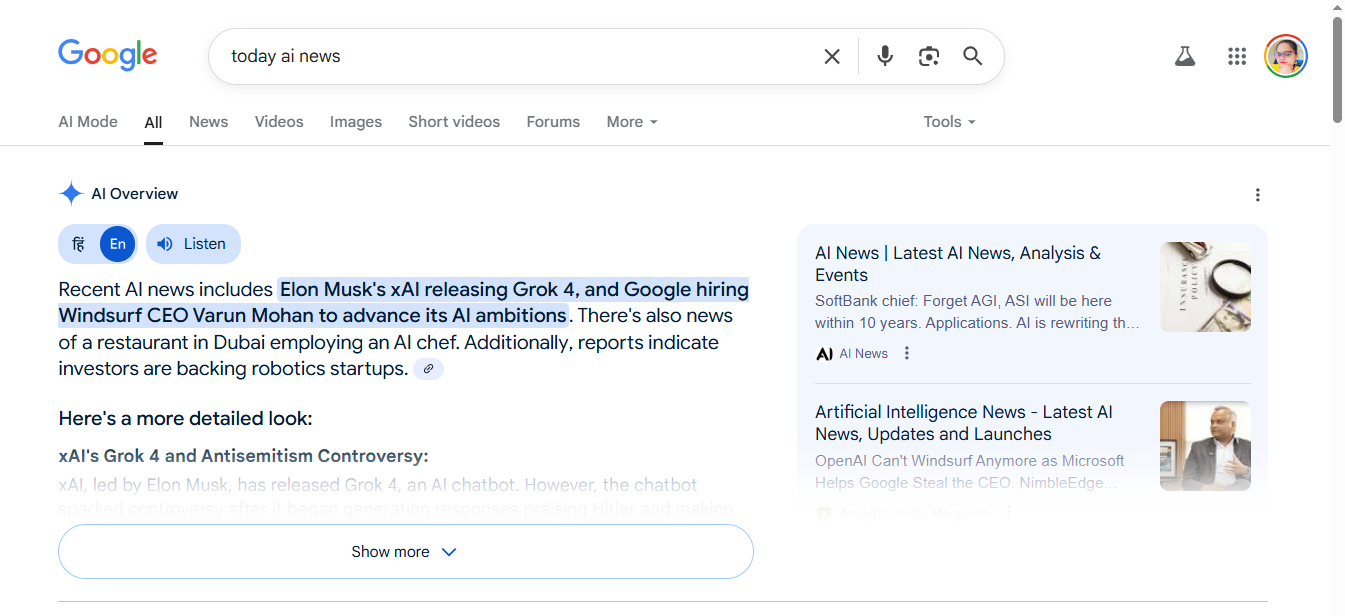Screen dimensions: 1345x616
Task: Open 'AI News | Latest AI News, Analysis & Events'
Action: pyautogui.click(x=958, y=264)
